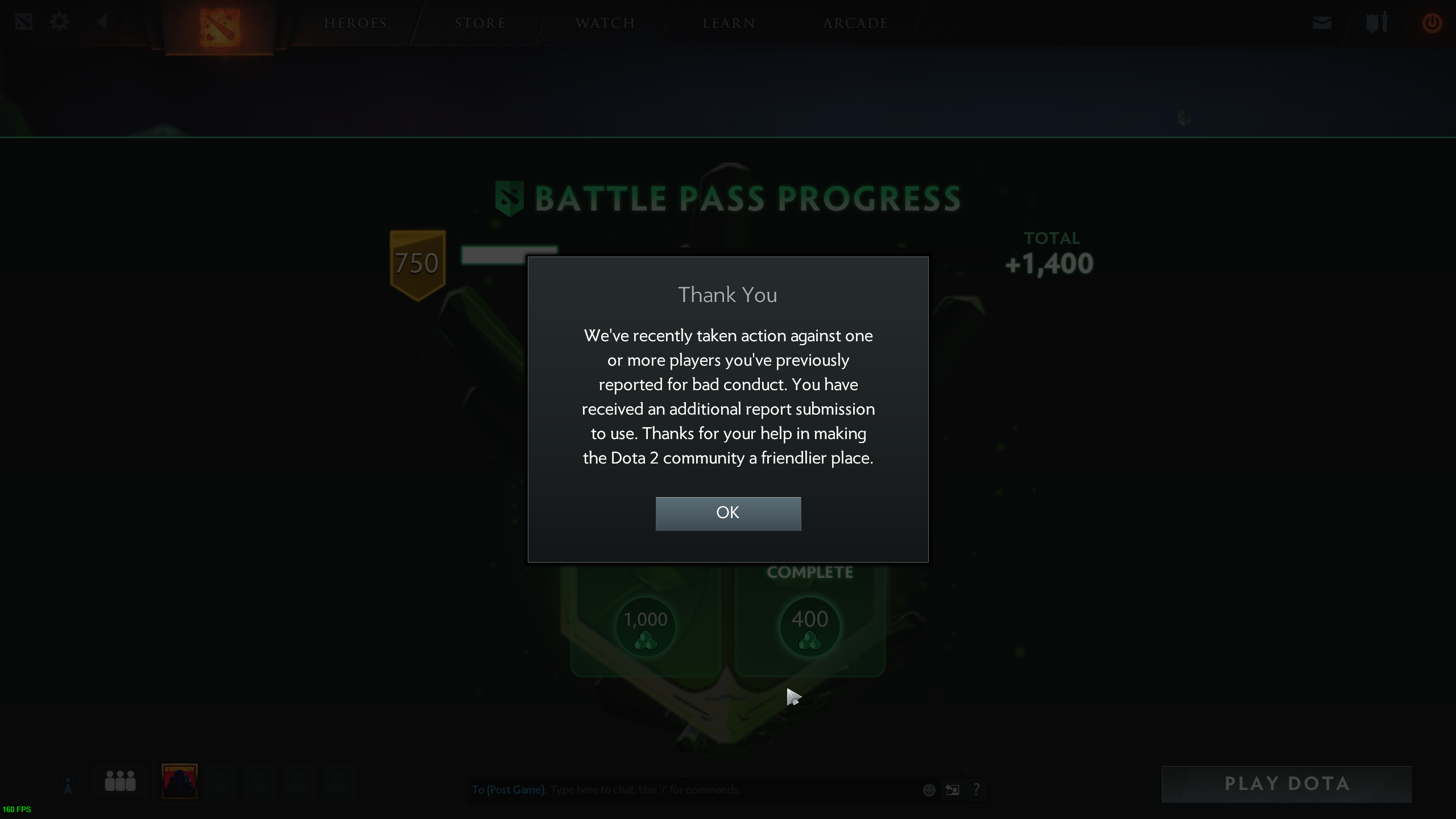Viewport: 1456px width, 819px height.
Task: Click the red power quit icon
Action: (1432, 23)
